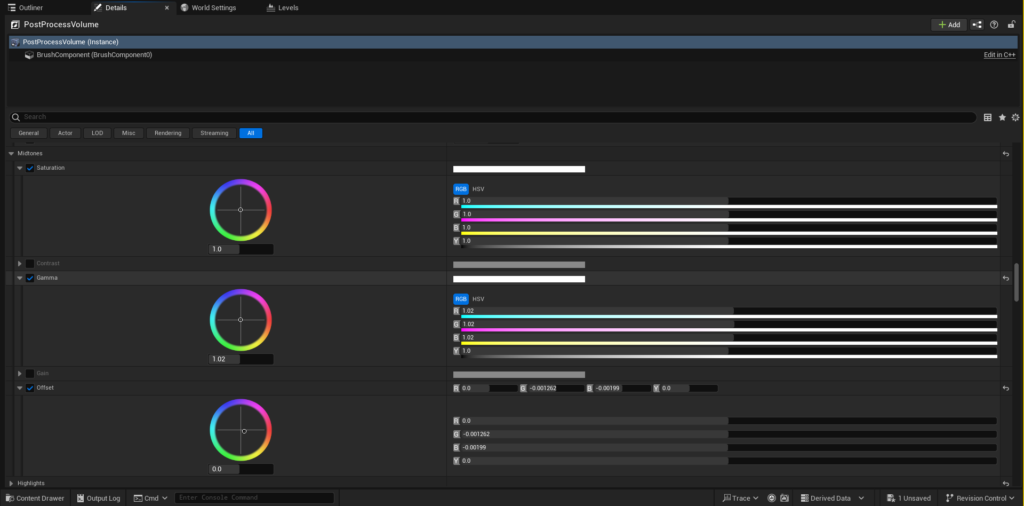This screenshot has width=1024, height=506.
Task: Expand the Gain property
Action: 20,373
